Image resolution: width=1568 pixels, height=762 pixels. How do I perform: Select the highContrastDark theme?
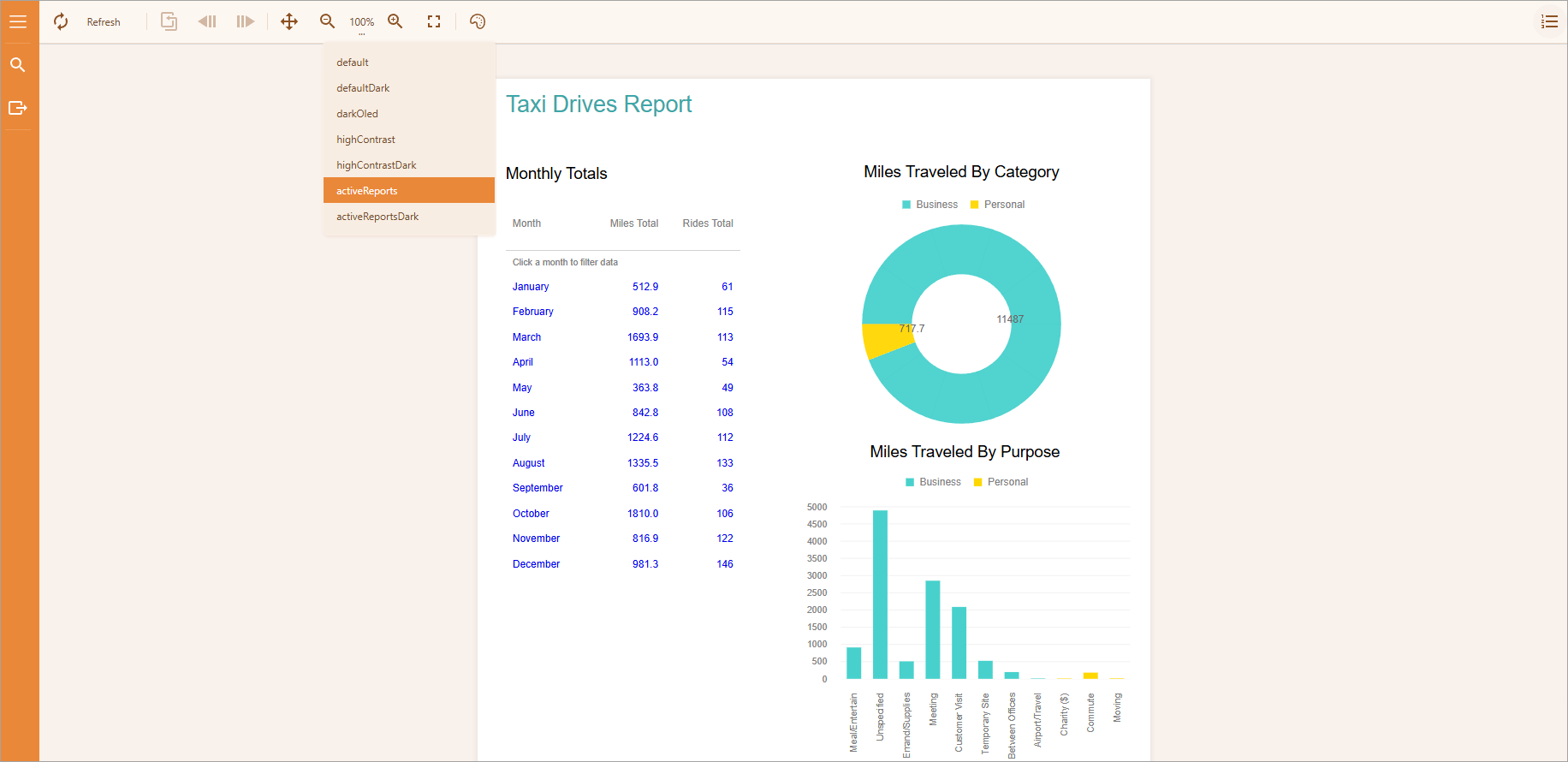(409, 165)
